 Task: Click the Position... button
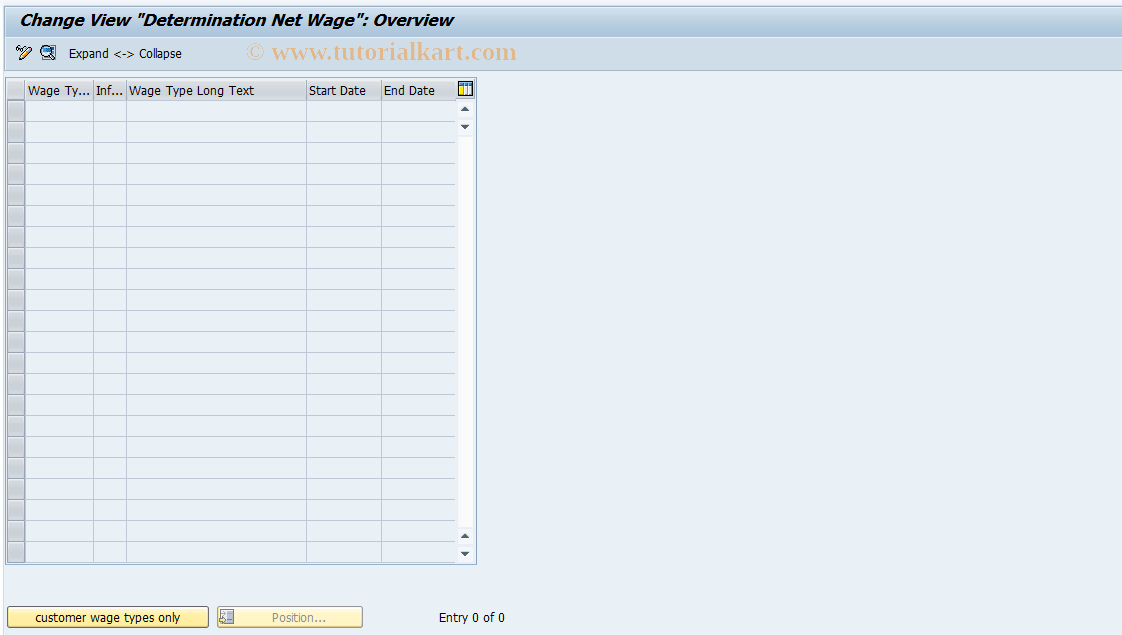290,617
